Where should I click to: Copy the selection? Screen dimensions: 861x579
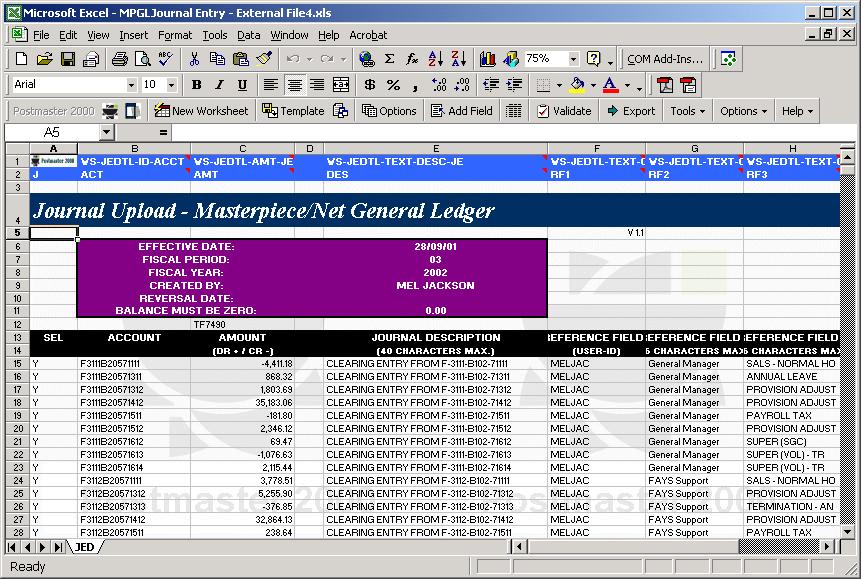[x=217, y=59]
